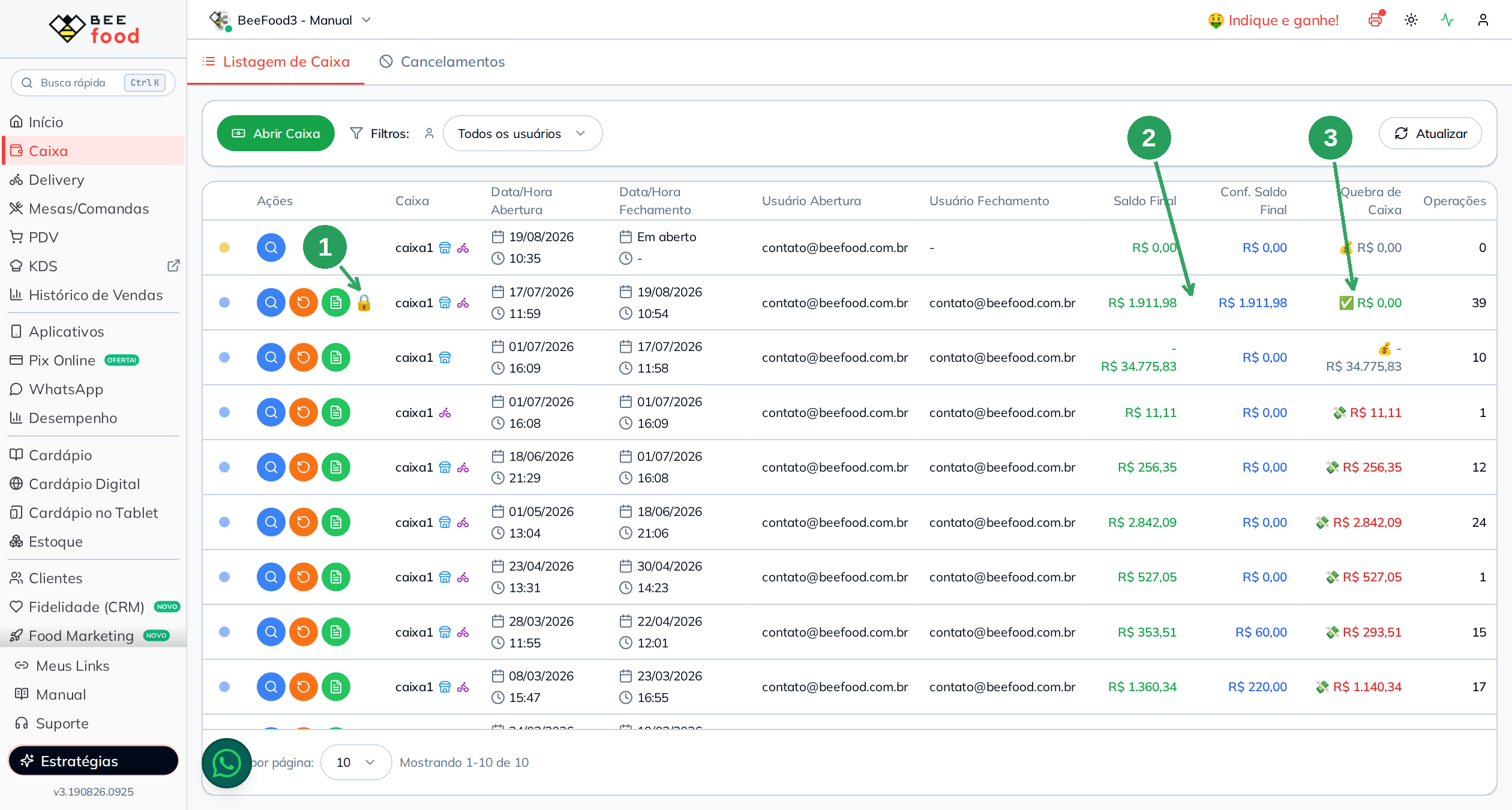Open Mesas/Comandas in the sidebar
The width and height of the screenshot is (1512, 810).
[93, 208]
